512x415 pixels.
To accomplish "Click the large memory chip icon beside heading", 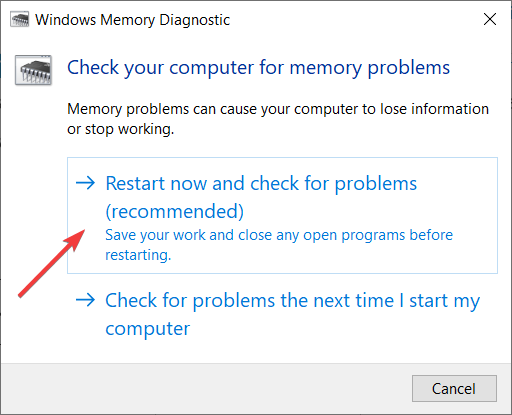I will 33,70.
